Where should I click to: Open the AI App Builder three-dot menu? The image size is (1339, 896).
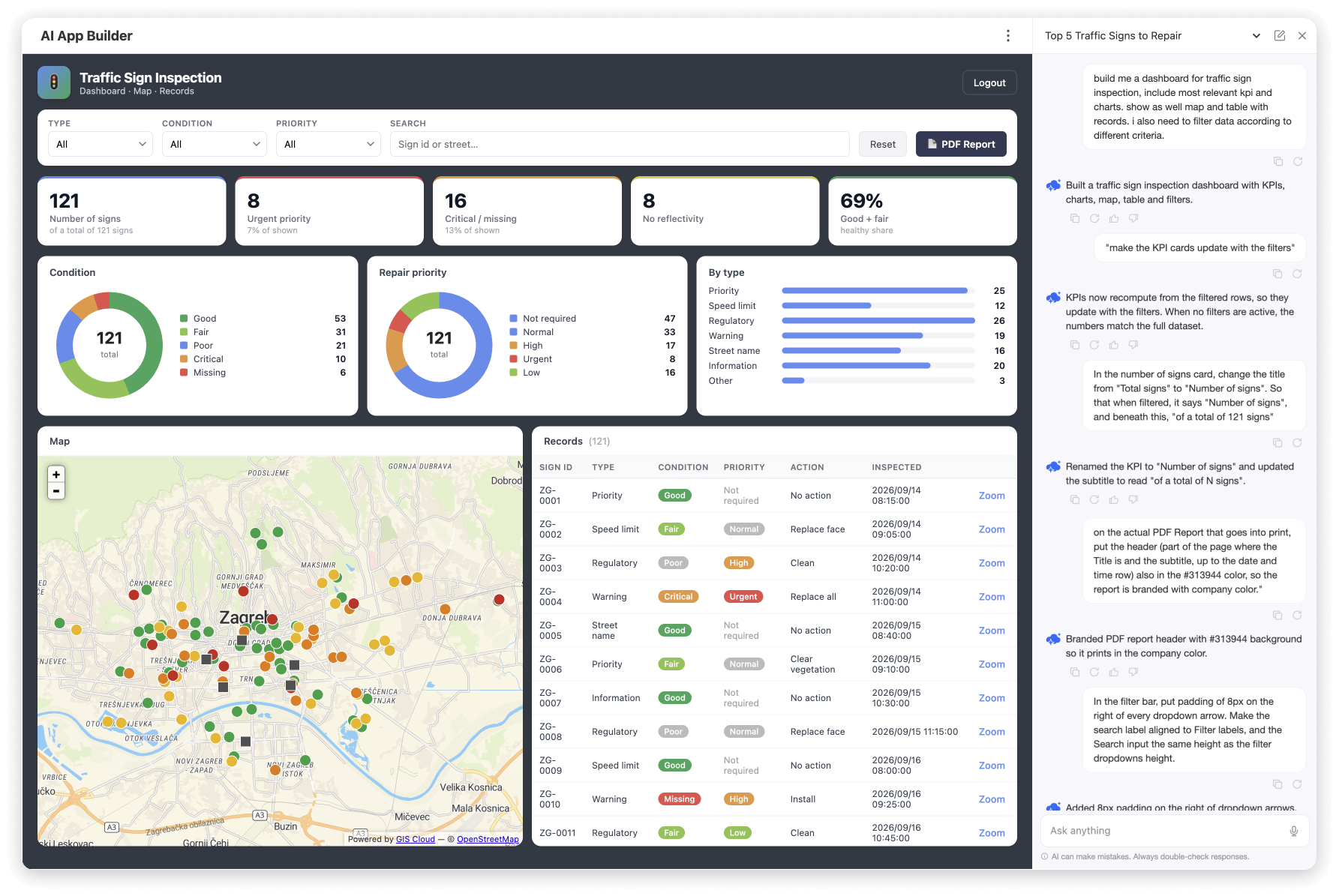point(1007,36)
